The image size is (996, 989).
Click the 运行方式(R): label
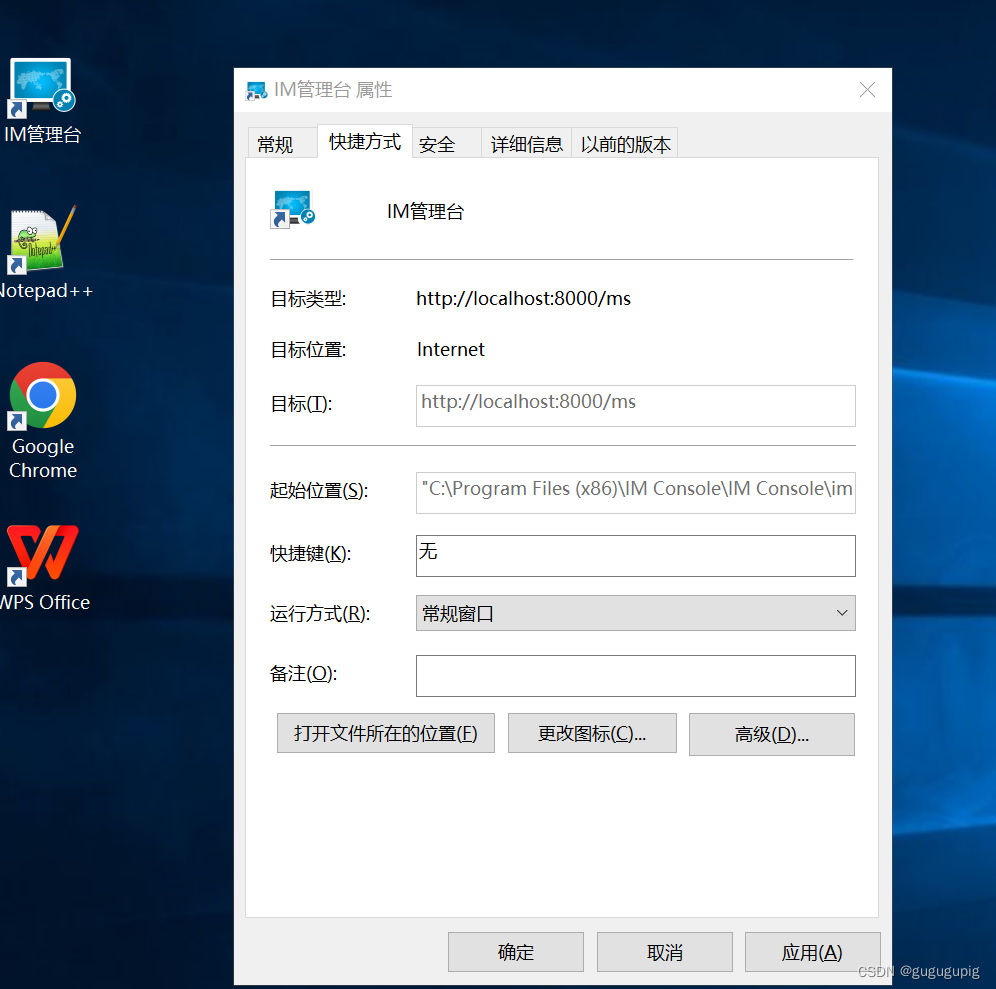tap(320, 614)
